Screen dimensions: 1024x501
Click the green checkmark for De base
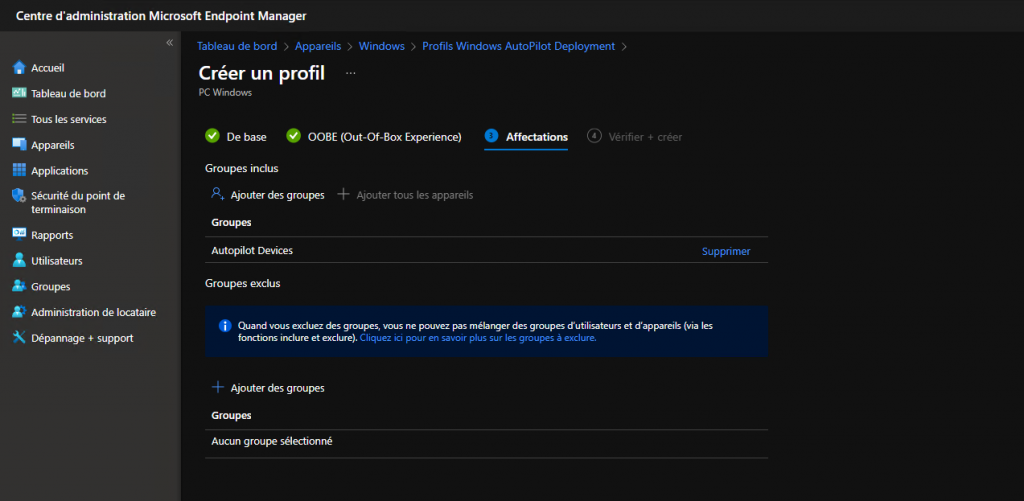212,137
